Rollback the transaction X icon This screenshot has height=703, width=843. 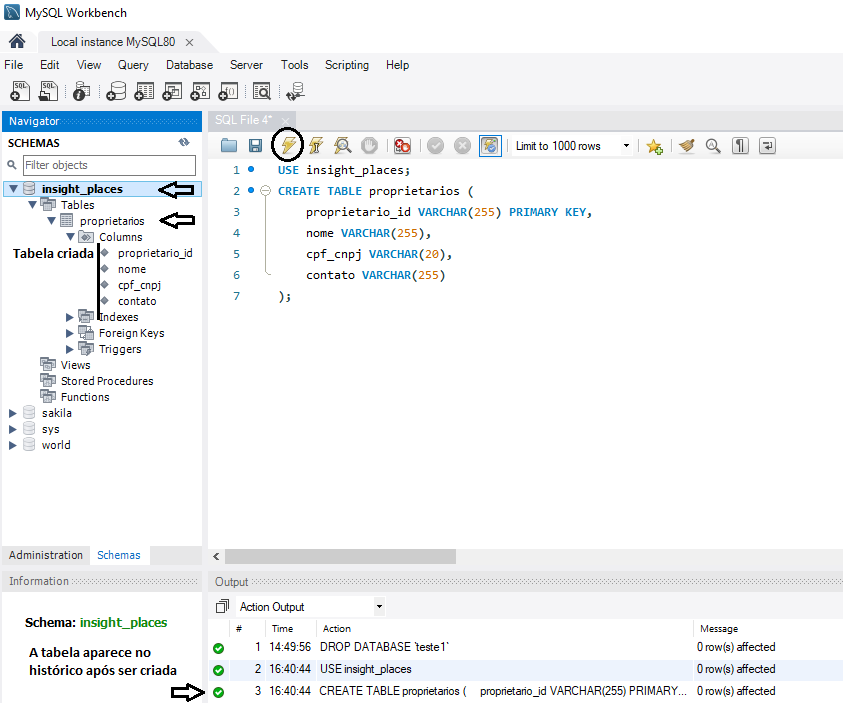click(462, 146)
